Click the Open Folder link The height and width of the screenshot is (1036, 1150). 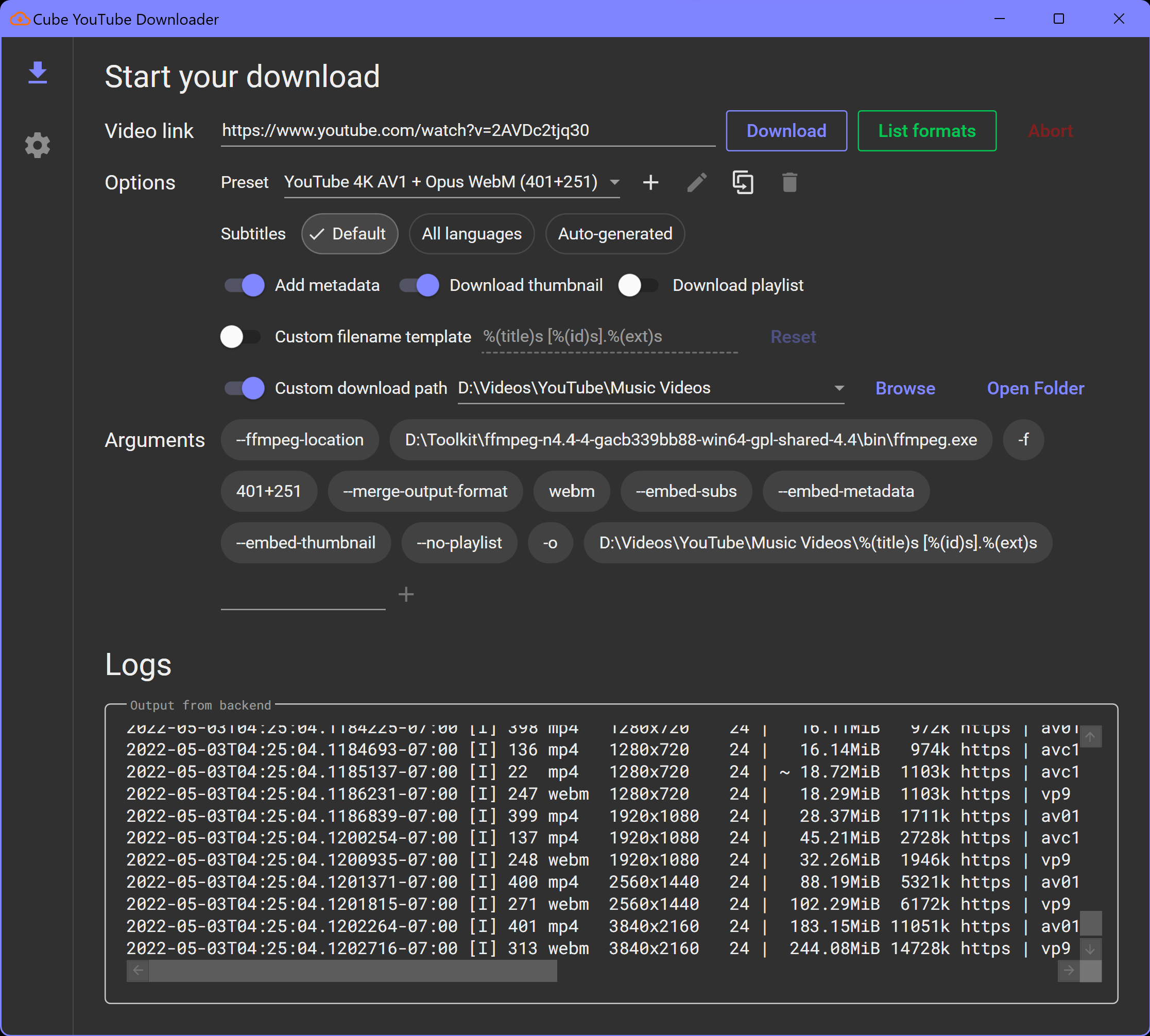1035,388
